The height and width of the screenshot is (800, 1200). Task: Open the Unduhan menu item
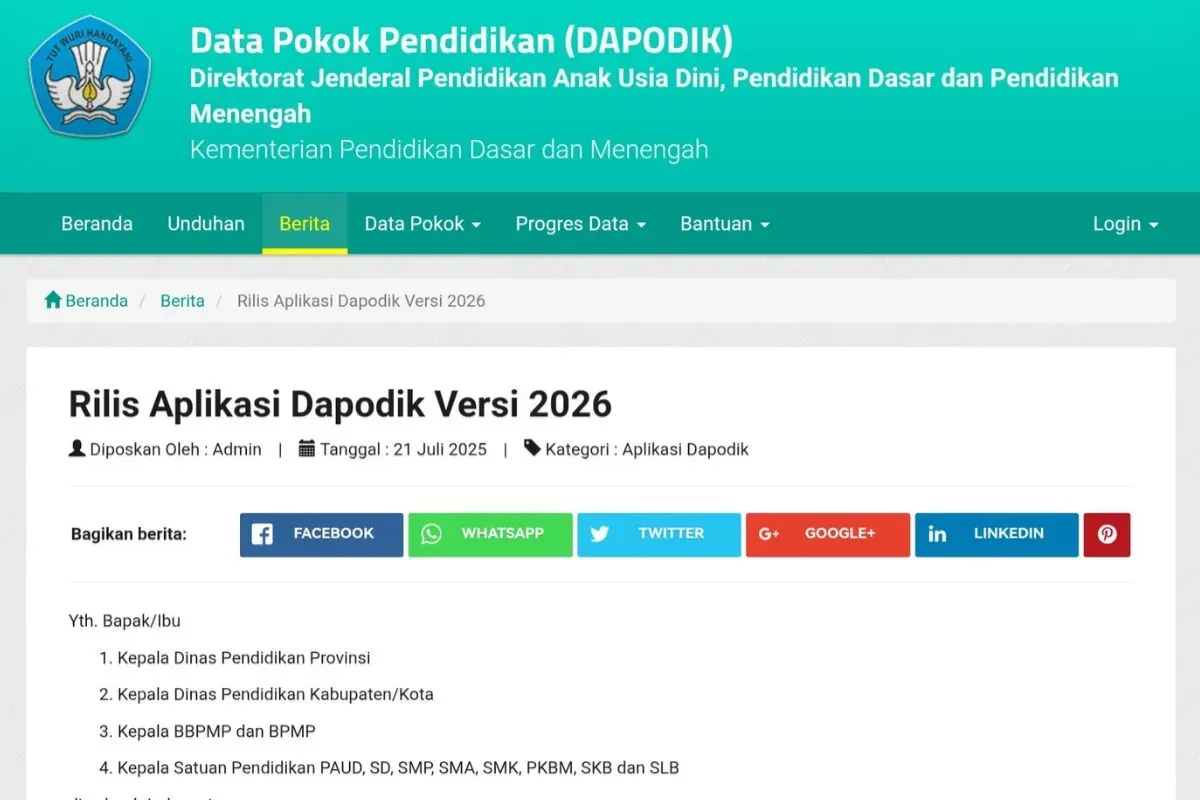[x=206, y=224]
